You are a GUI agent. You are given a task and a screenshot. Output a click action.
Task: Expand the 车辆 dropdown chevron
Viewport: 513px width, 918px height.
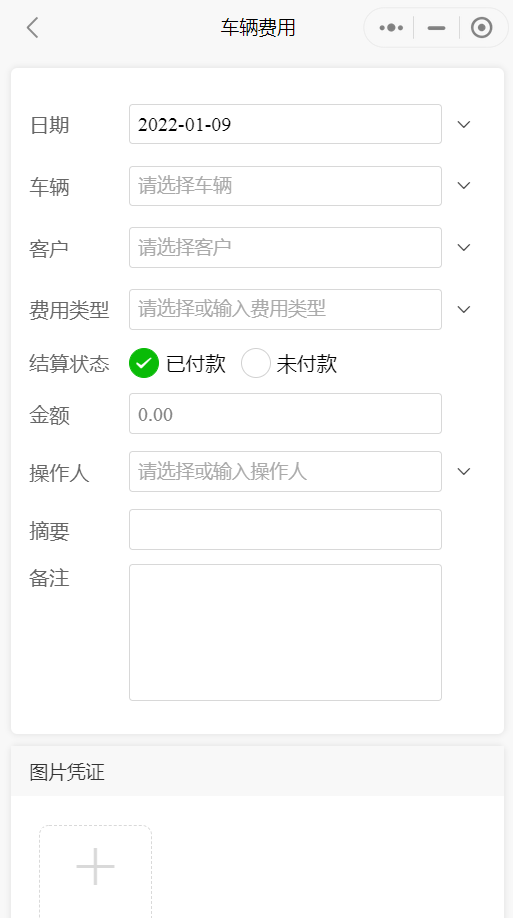(464, 186)
